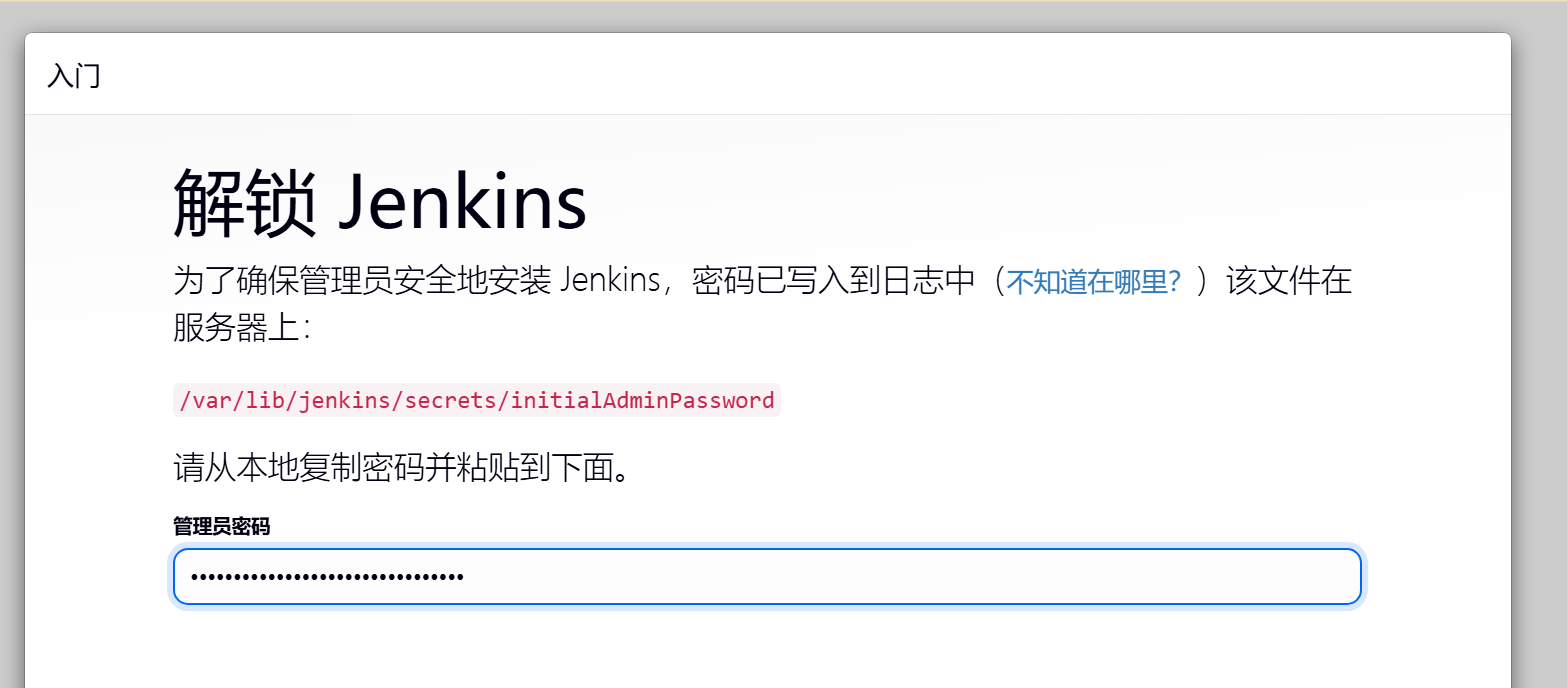Click the masked password dots

tap(327, 577)
